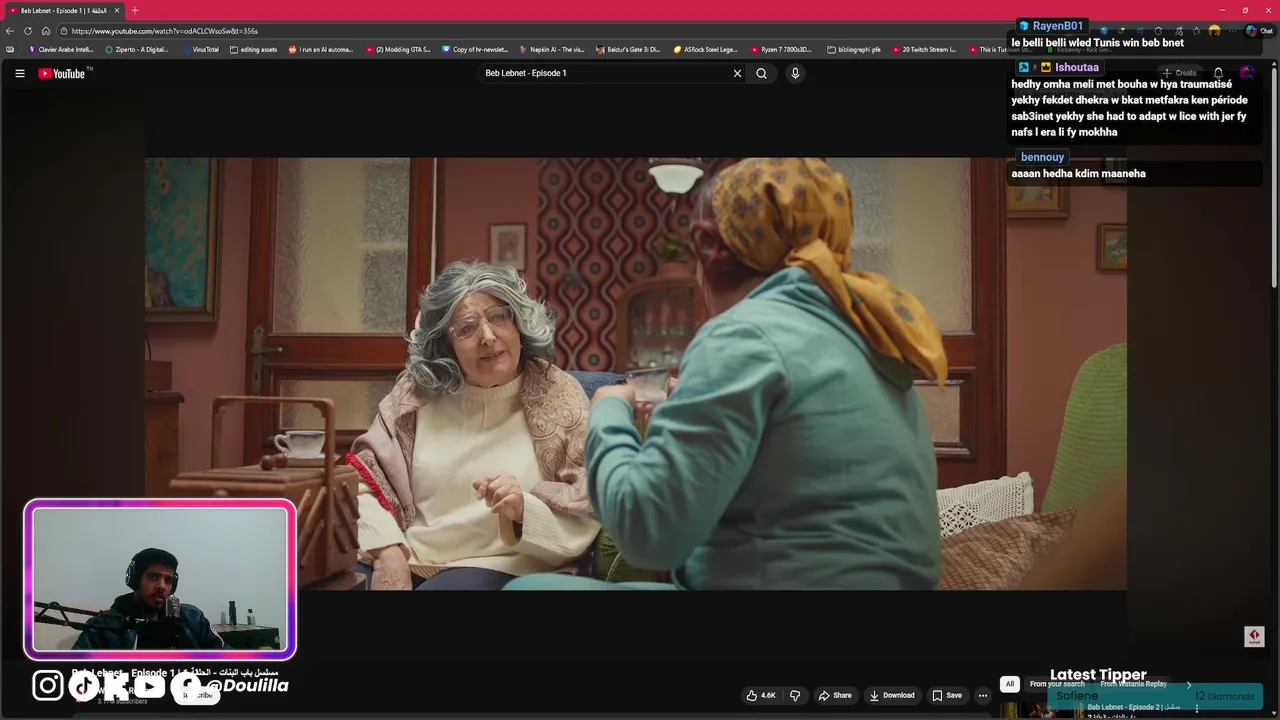
Task: Open the 'Baldur's Gate 3' bookmark
Action: click(x=629, y=49)
